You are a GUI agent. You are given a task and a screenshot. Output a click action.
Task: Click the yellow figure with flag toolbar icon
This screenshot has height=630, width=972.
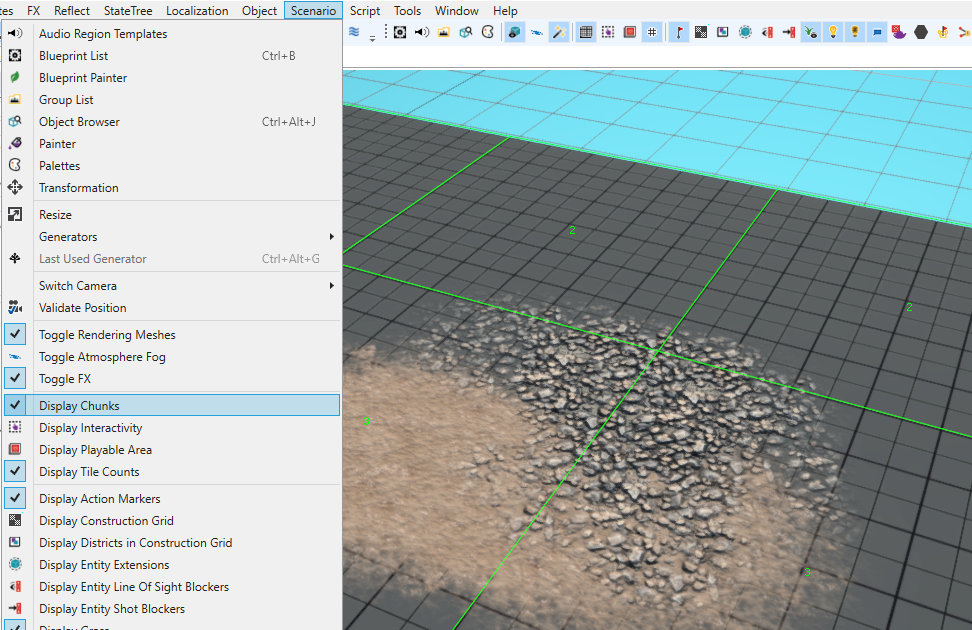pyautogui.click(x=943, y=32)
